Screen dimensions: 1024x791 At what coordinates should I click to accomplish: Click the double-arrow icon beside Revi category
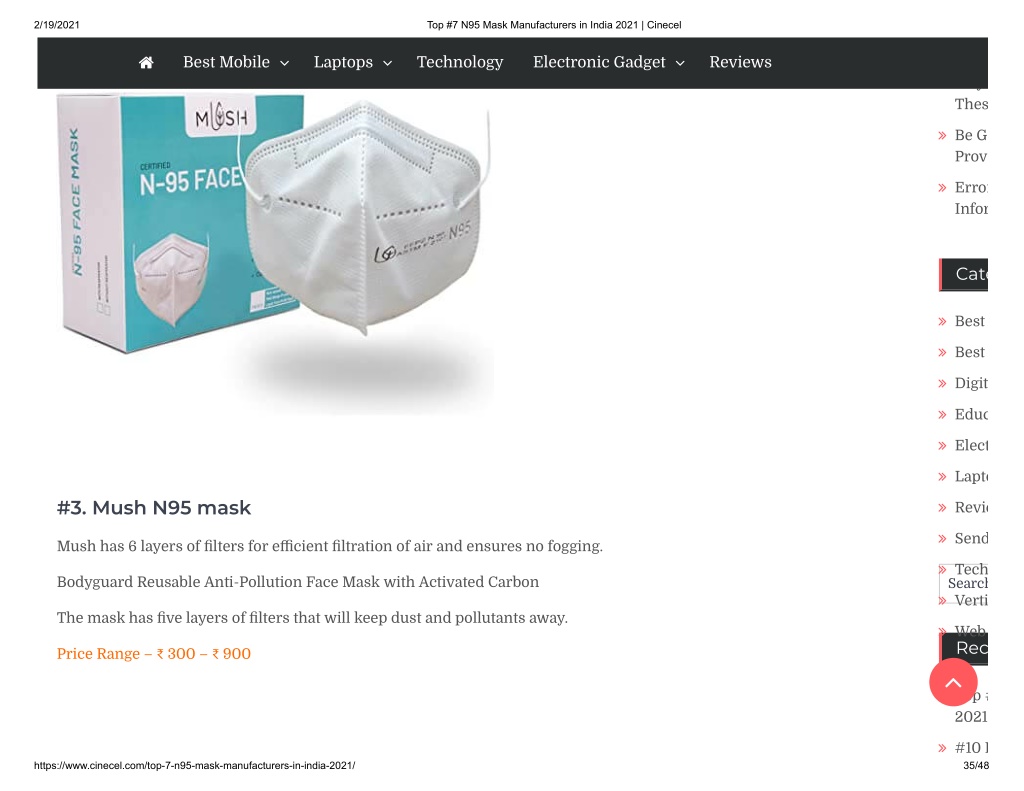(942, 508)
